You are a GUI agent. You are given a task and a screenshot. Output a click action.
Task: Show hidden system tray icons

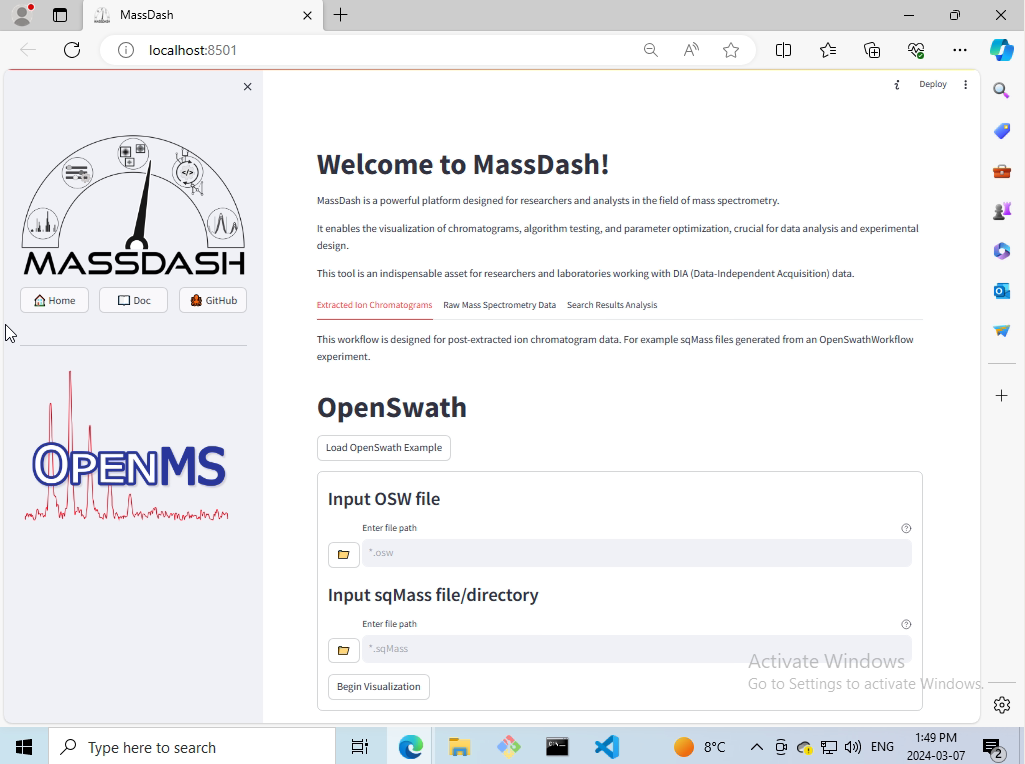pos(756,746)
